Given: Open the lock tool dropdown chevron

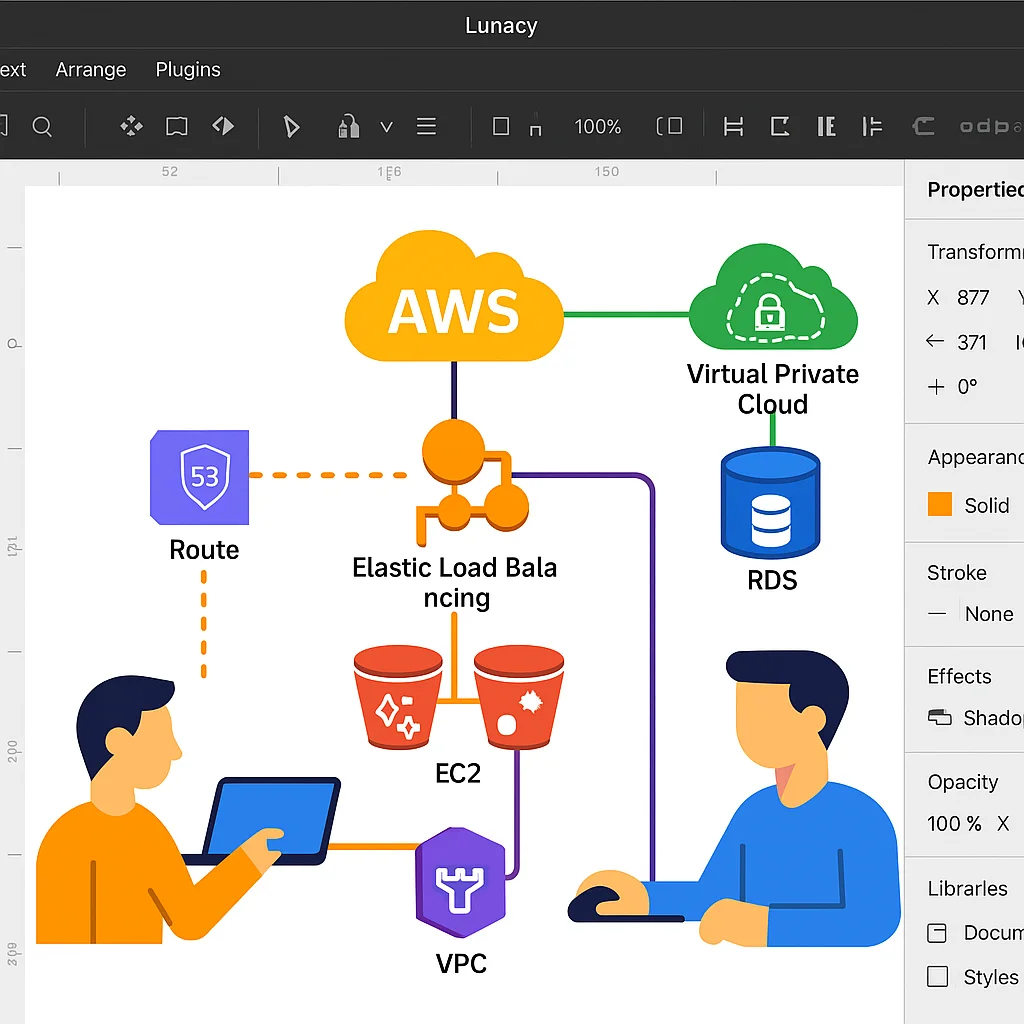Looking at the screenshot, I should 387,127.
